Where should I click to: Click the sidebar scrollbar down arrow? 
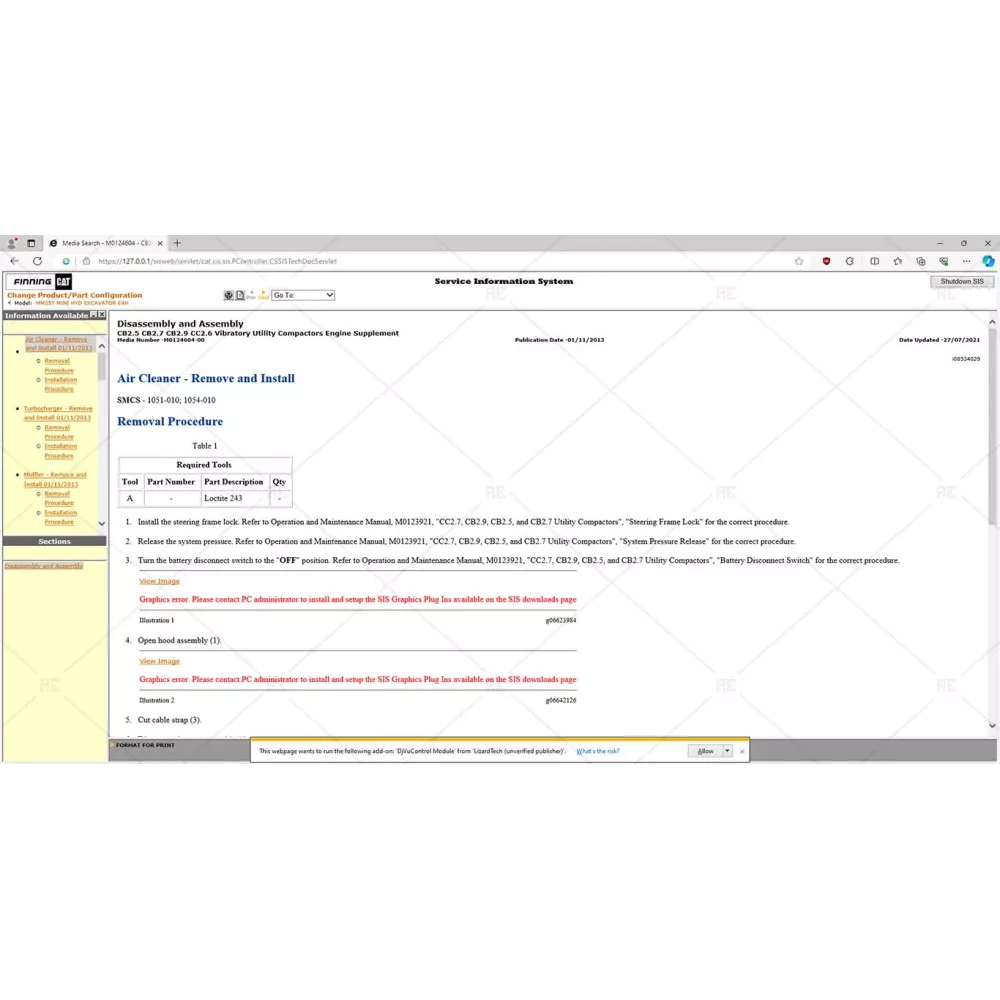click(101, 523)
